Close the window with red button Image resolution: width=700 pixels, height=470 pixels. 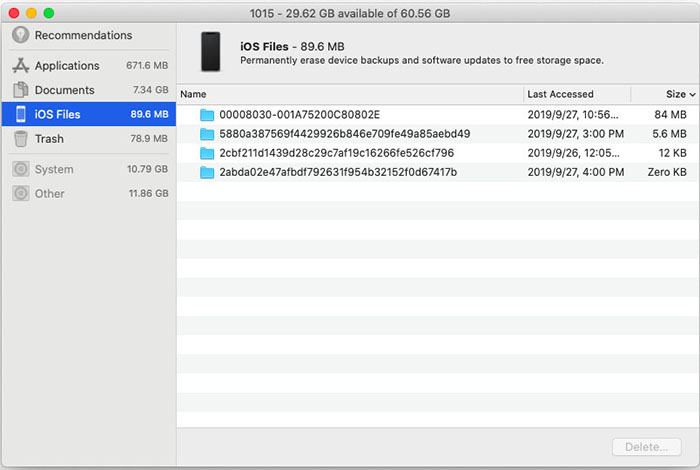(14, 13)
